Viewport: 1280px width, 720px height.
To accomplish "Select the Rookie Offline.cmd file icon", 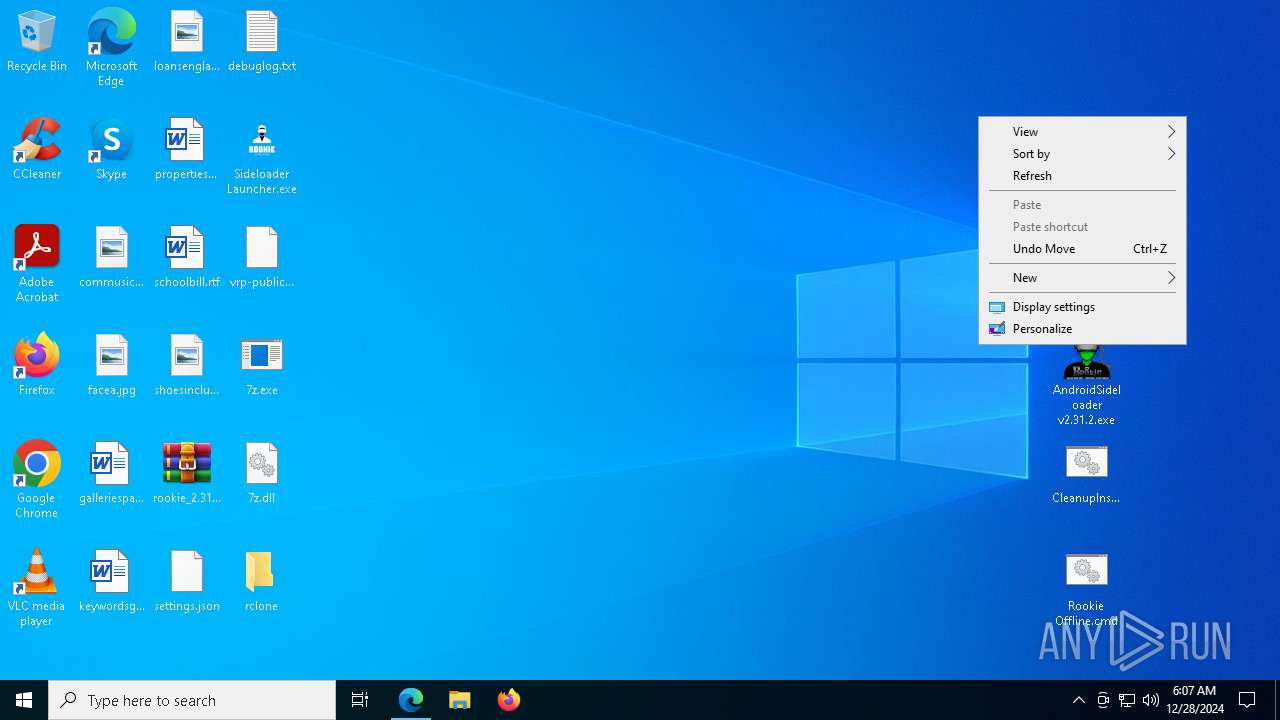I will 1087,590.
